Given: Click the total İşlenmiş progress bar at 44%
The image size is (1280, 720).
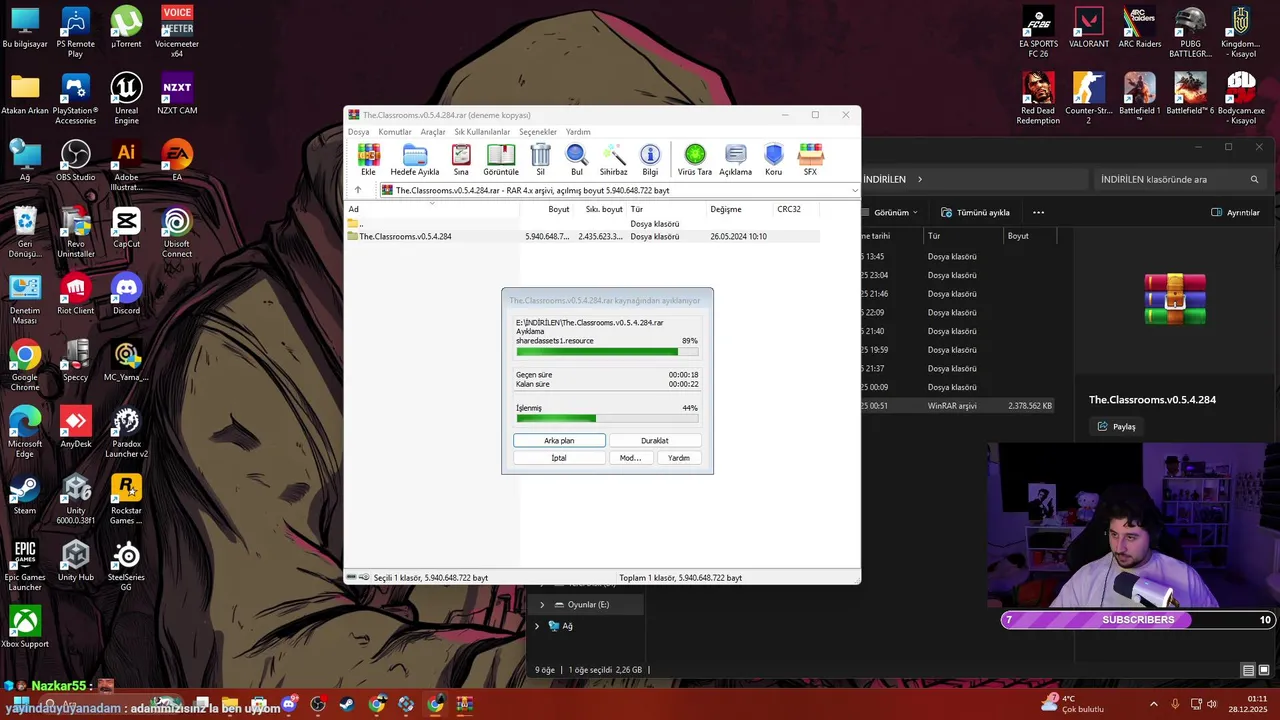Looking at the screenshot, I should click(x=607, y=418).
